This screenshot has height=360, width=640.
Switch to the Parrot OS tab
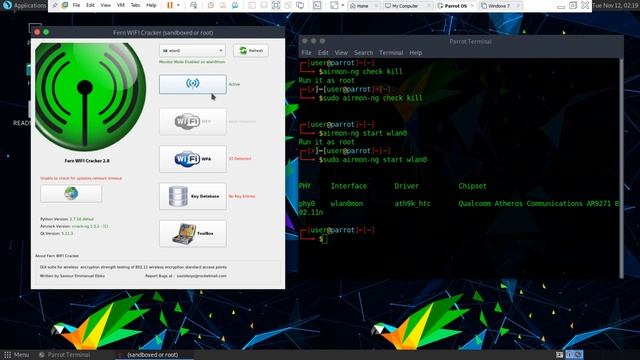point(455,6)
